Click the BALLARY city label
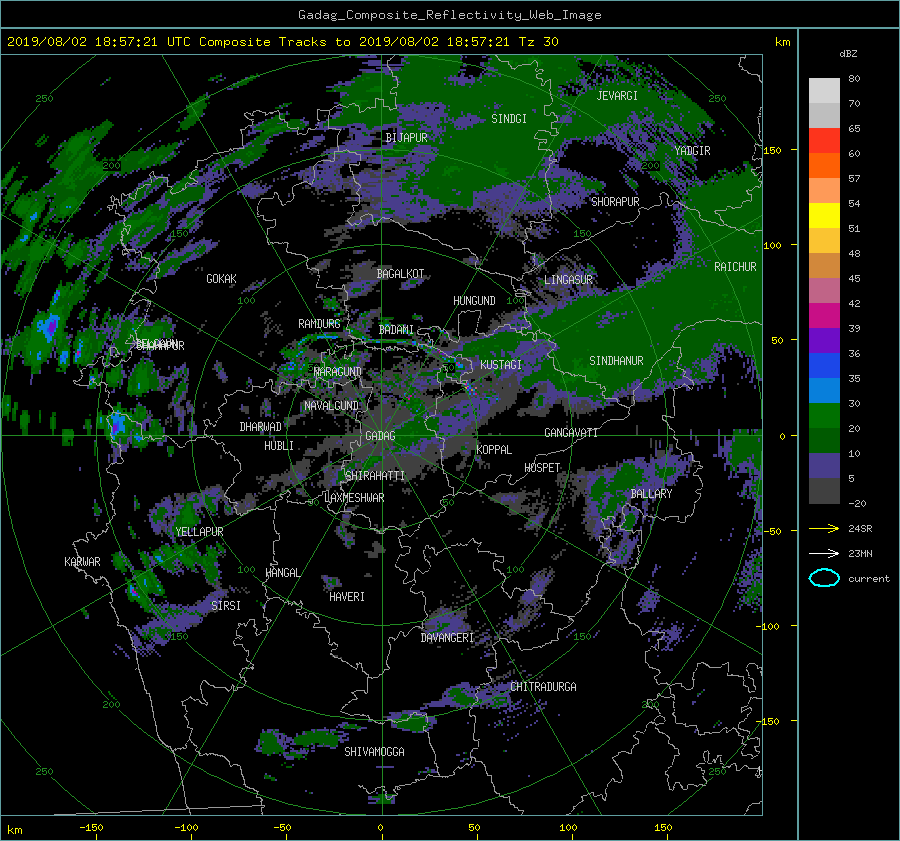900x841 pixels. pos(651,494)
